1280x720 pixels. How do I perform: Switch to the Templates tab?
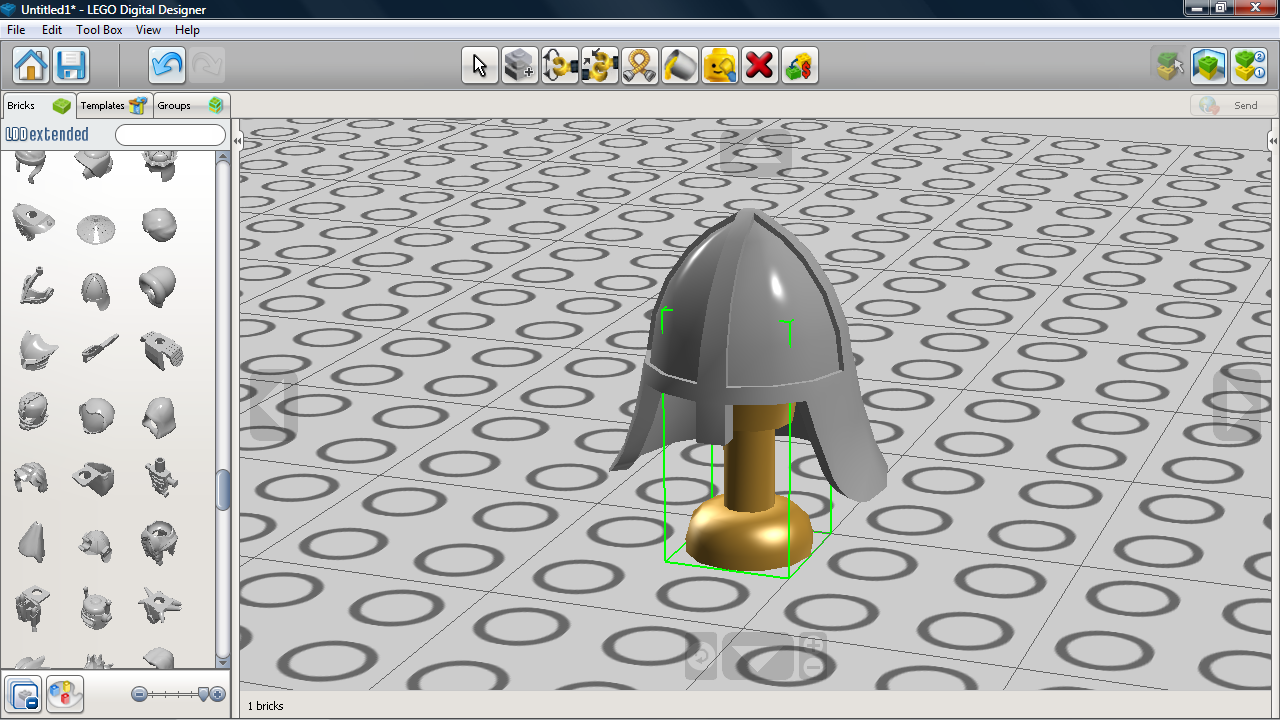pyautogui.click(x=115, y=105)
